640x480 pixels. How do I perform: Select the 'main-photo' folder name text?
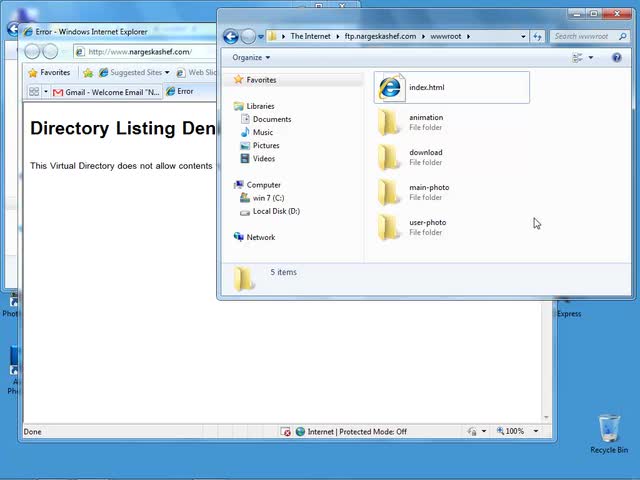pyautogui.click(x=429, y=187)
